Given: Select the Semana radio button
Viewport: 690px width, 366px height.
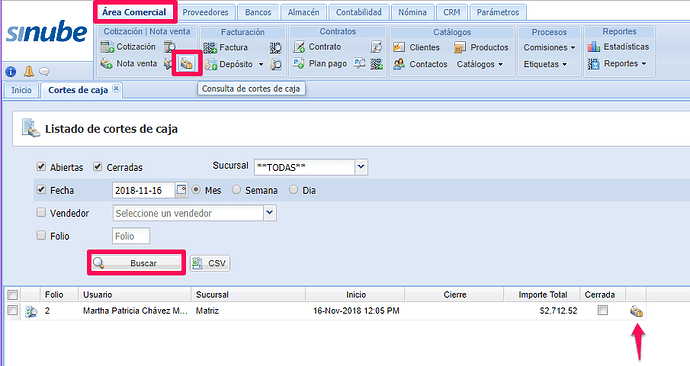Looking at the screenshot, I should coord(236,190).
